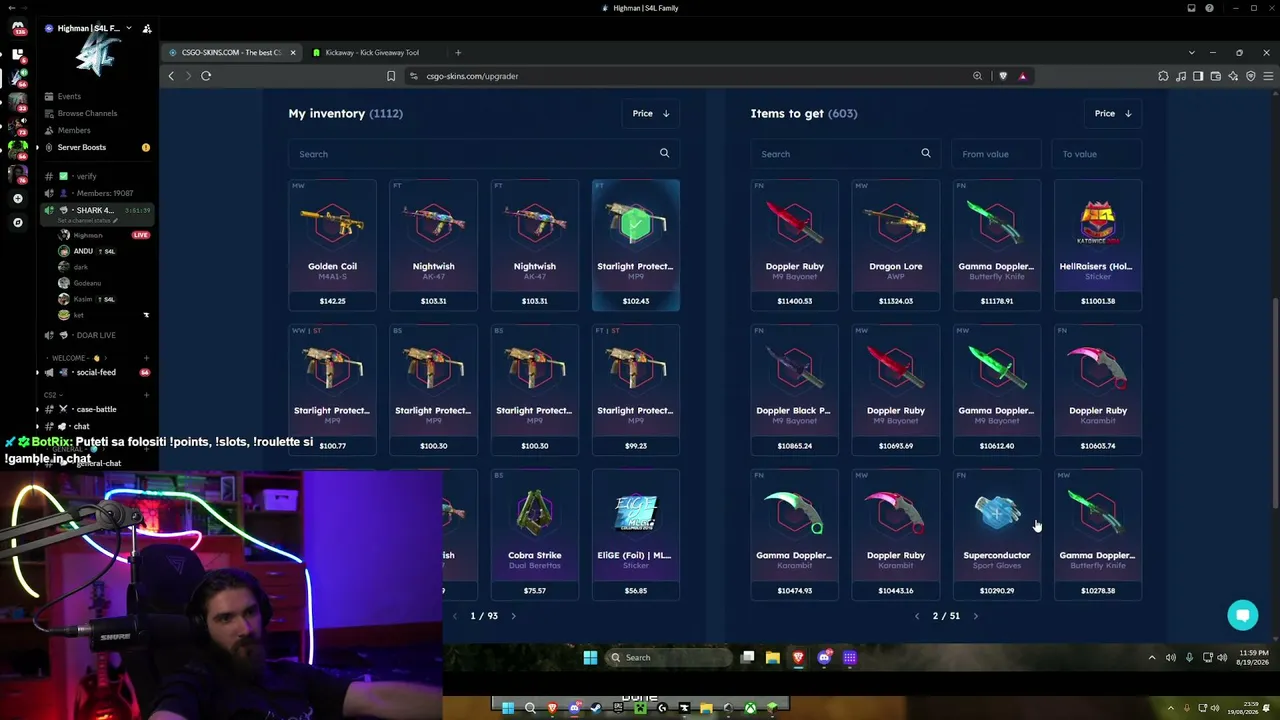Click the To value input field
Screen dimensions: 1280x720
pyautogui.click(x=1097, y=154)
